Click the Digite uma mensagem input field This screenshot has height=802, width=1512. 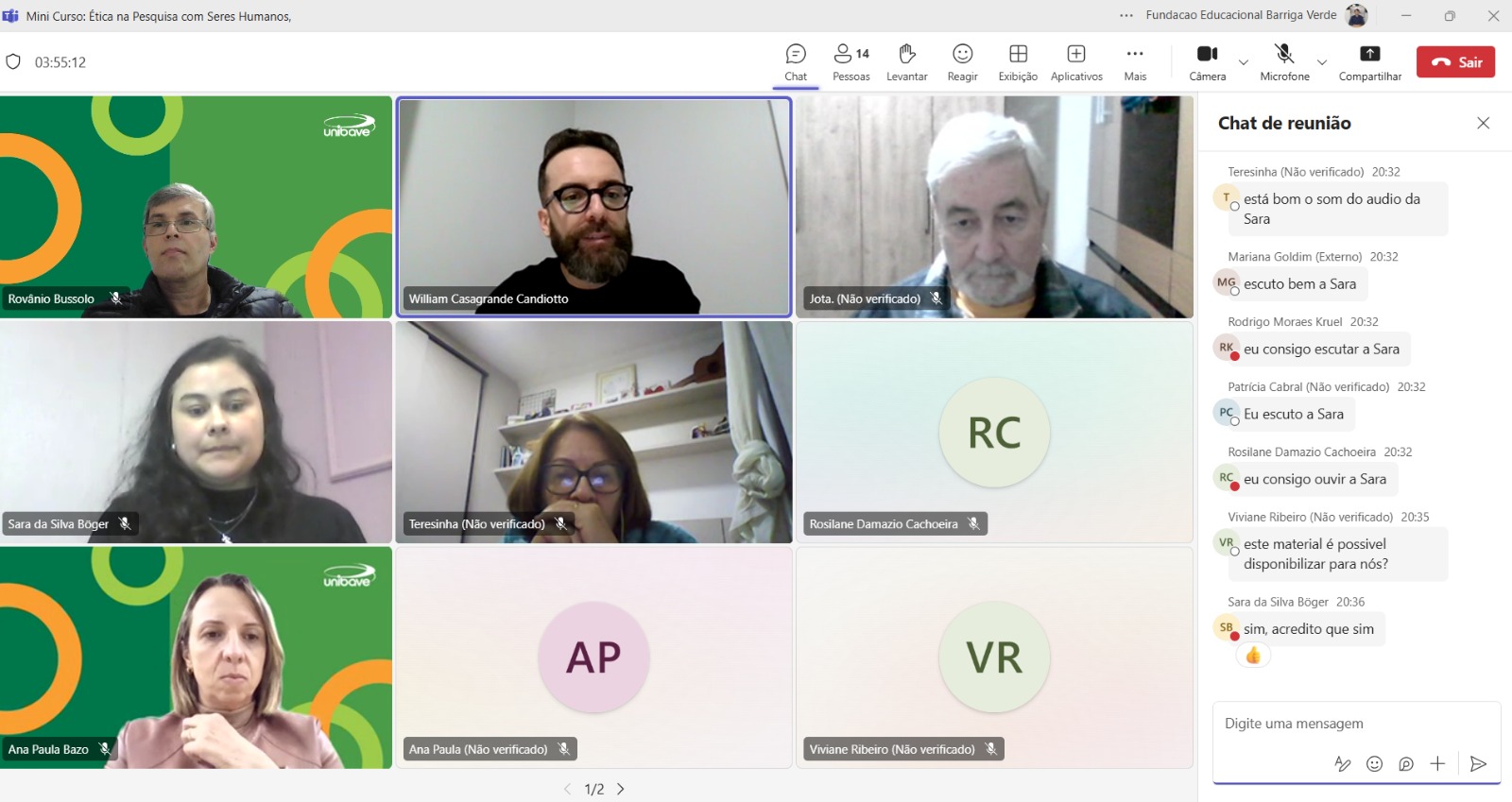(1342, 724)
